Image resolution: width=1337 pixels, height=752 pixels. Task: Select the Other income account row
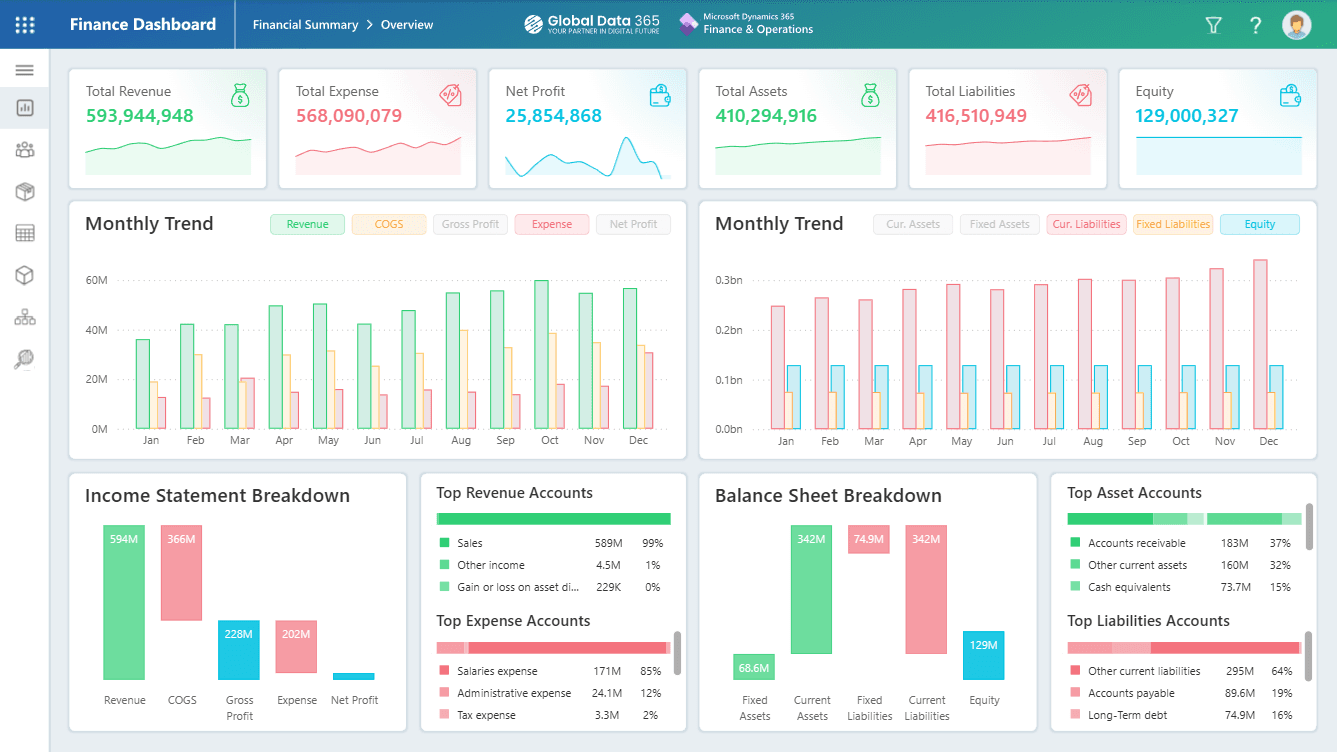click(x=553, y=565)
